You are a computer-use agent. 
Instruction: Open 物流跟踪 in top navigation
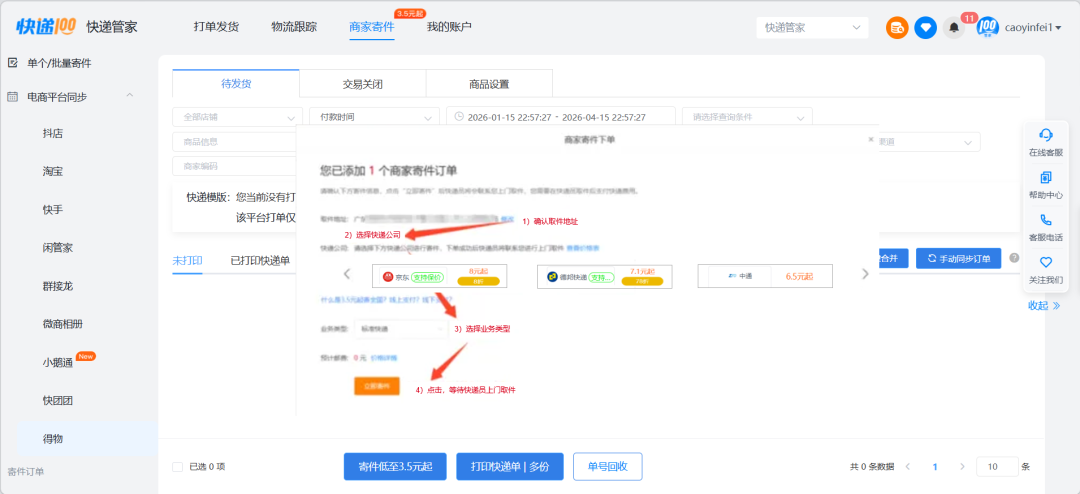pyautogui.click(x=294, y=27)
